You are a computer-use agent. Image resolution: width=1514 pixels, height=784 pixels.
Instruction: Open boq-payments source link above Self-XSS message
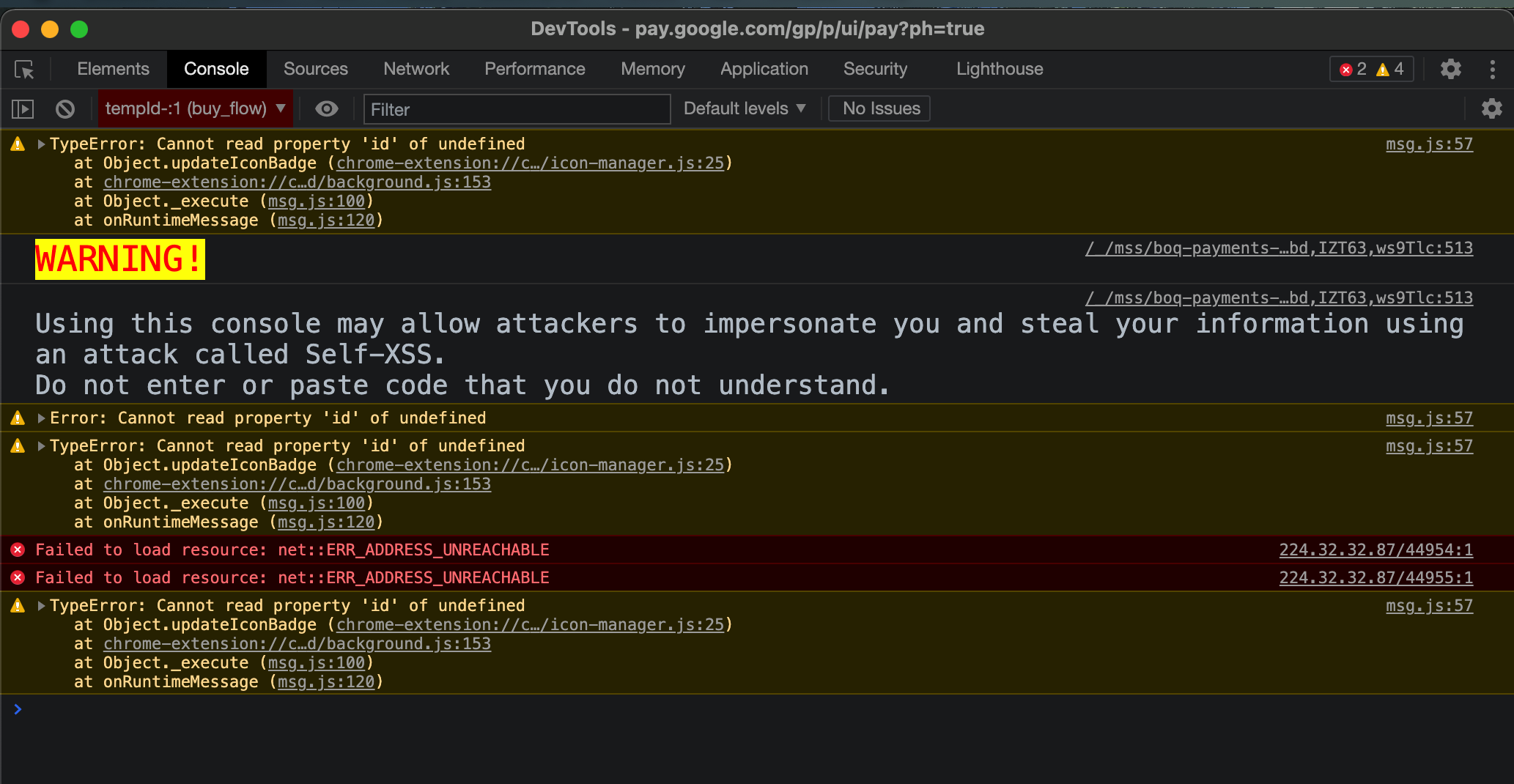(1279, 297)
